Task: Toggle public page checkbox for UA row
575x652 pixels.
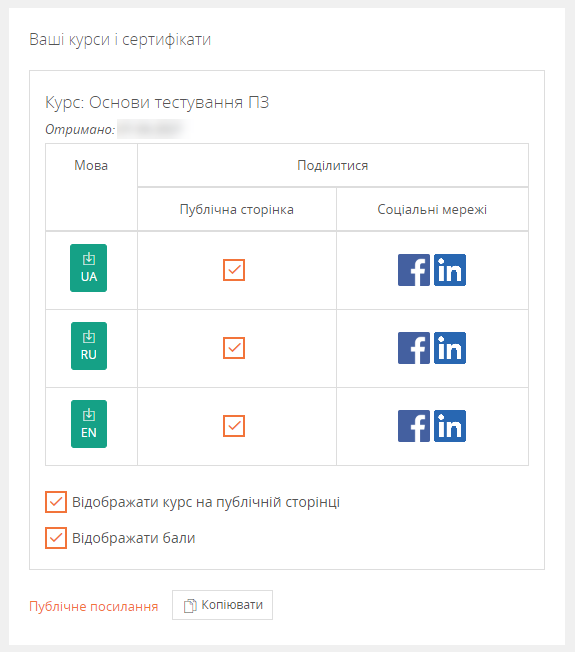Action: coord(234,270)
